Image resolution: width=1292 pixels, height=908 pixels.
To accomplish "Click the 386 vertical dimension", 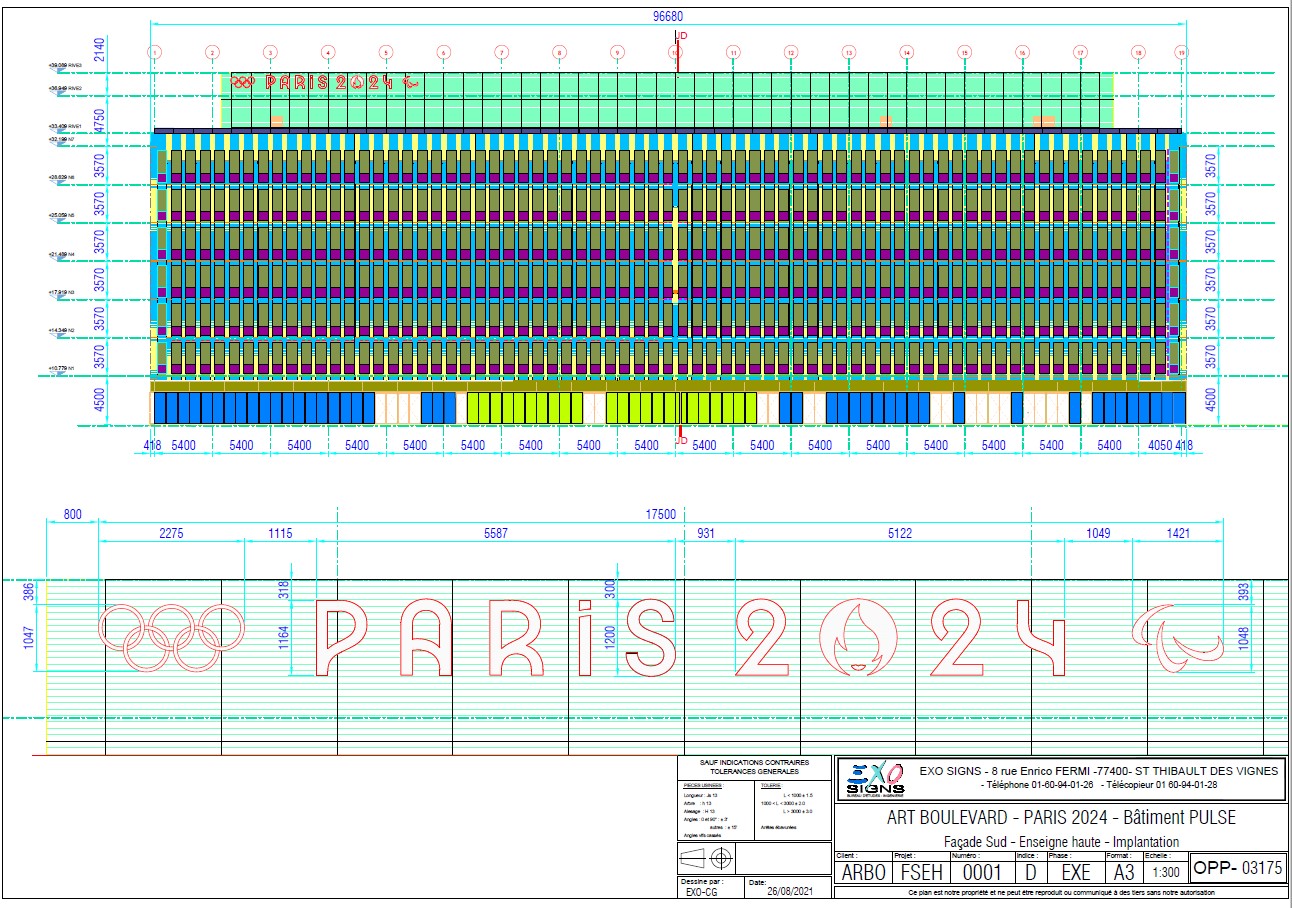I will (x=28, y=591).
